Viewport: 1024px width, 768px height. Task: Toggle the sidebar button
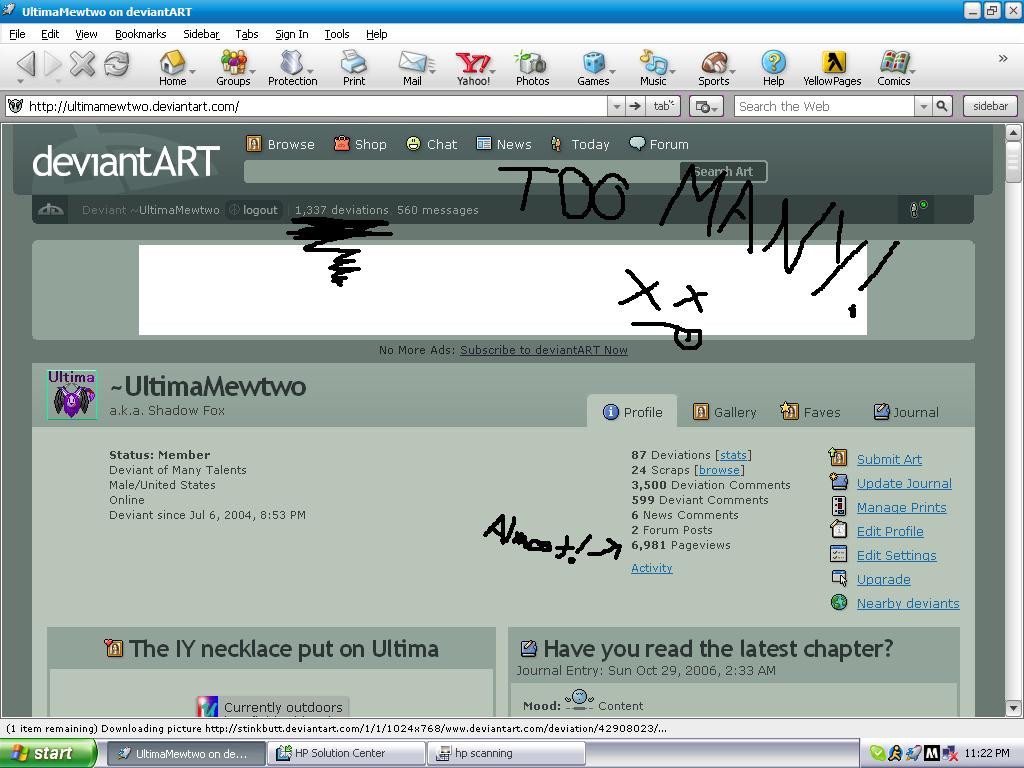tap(990, 106)
